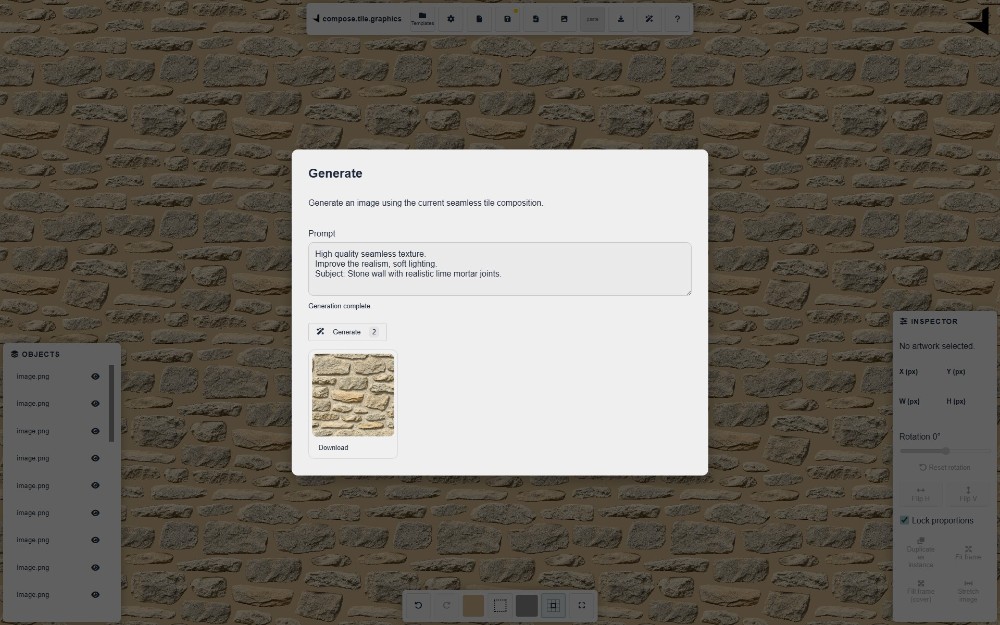Click the fullscreen icon in bottom bar
Image resolution: width=1000 pixels, height=625 pixels.
[x=581, y=605]
